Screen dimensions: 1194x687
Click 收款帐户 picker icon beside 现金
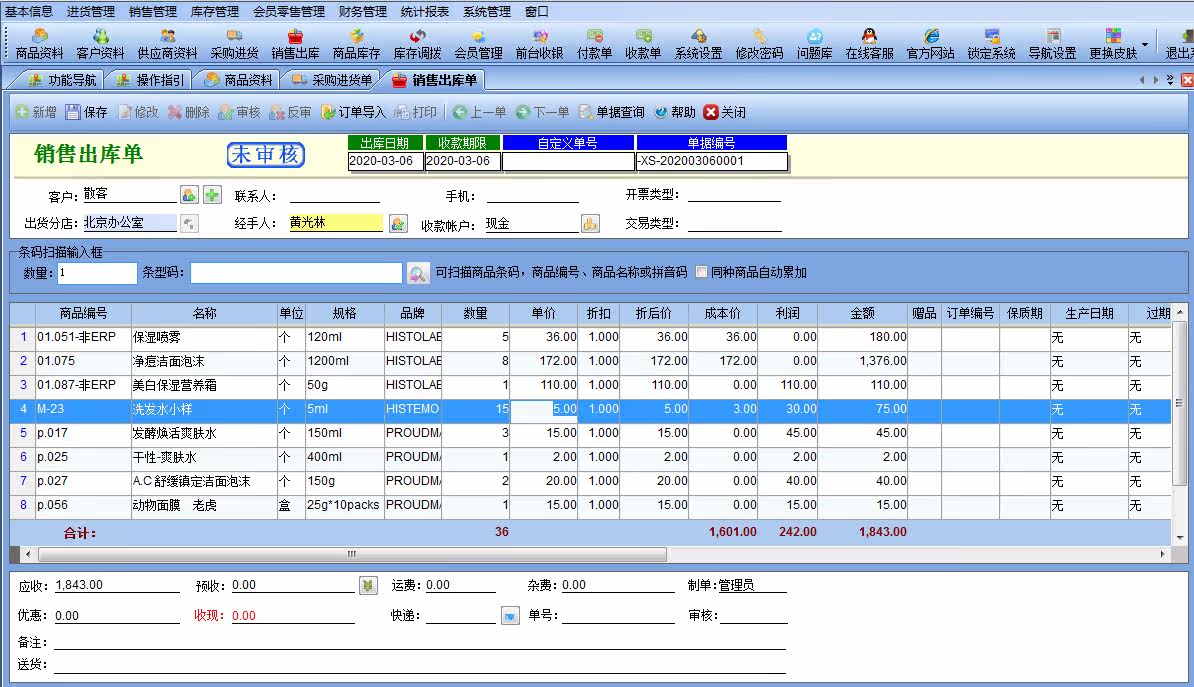click(x=590, y=223)
